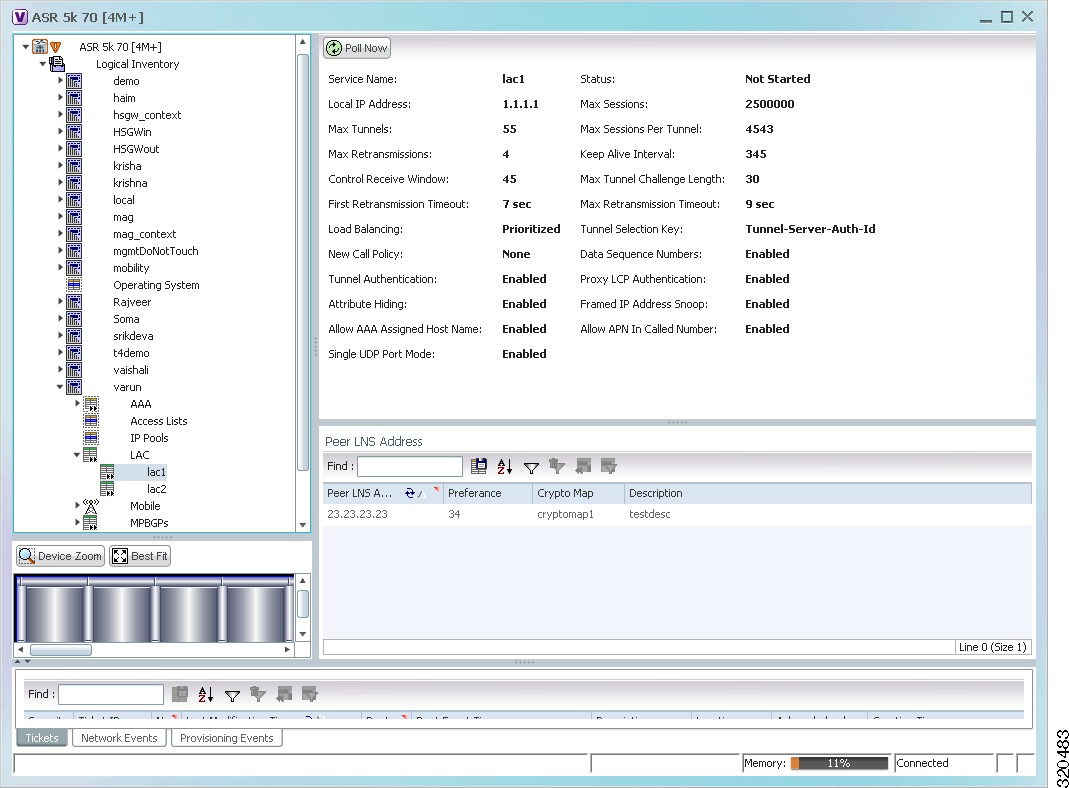The image size is (1069, 788).
Task: Switch to the Tickets tab
Action: [42, 738]
